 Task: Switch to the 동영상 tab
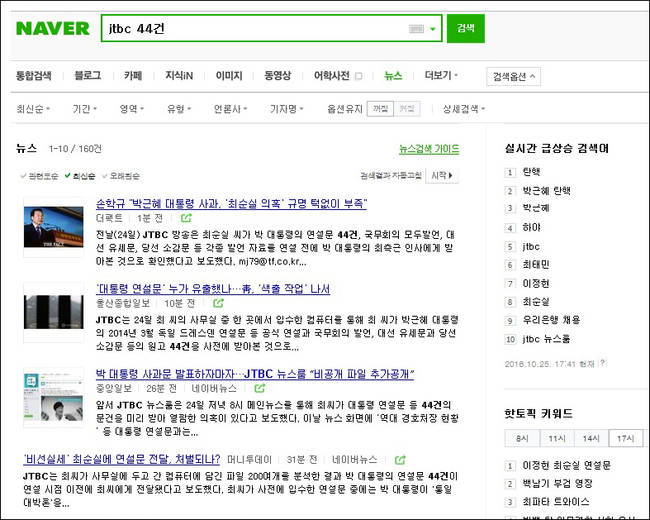(277, 75)
